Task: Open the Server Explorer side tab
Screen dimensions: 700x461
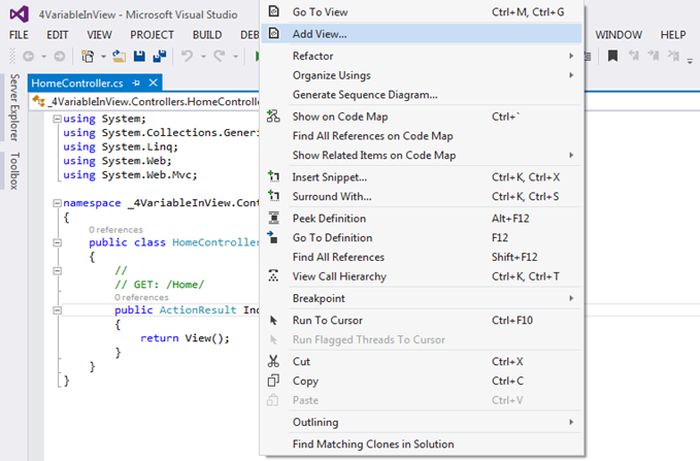Action: click(14, 107)
